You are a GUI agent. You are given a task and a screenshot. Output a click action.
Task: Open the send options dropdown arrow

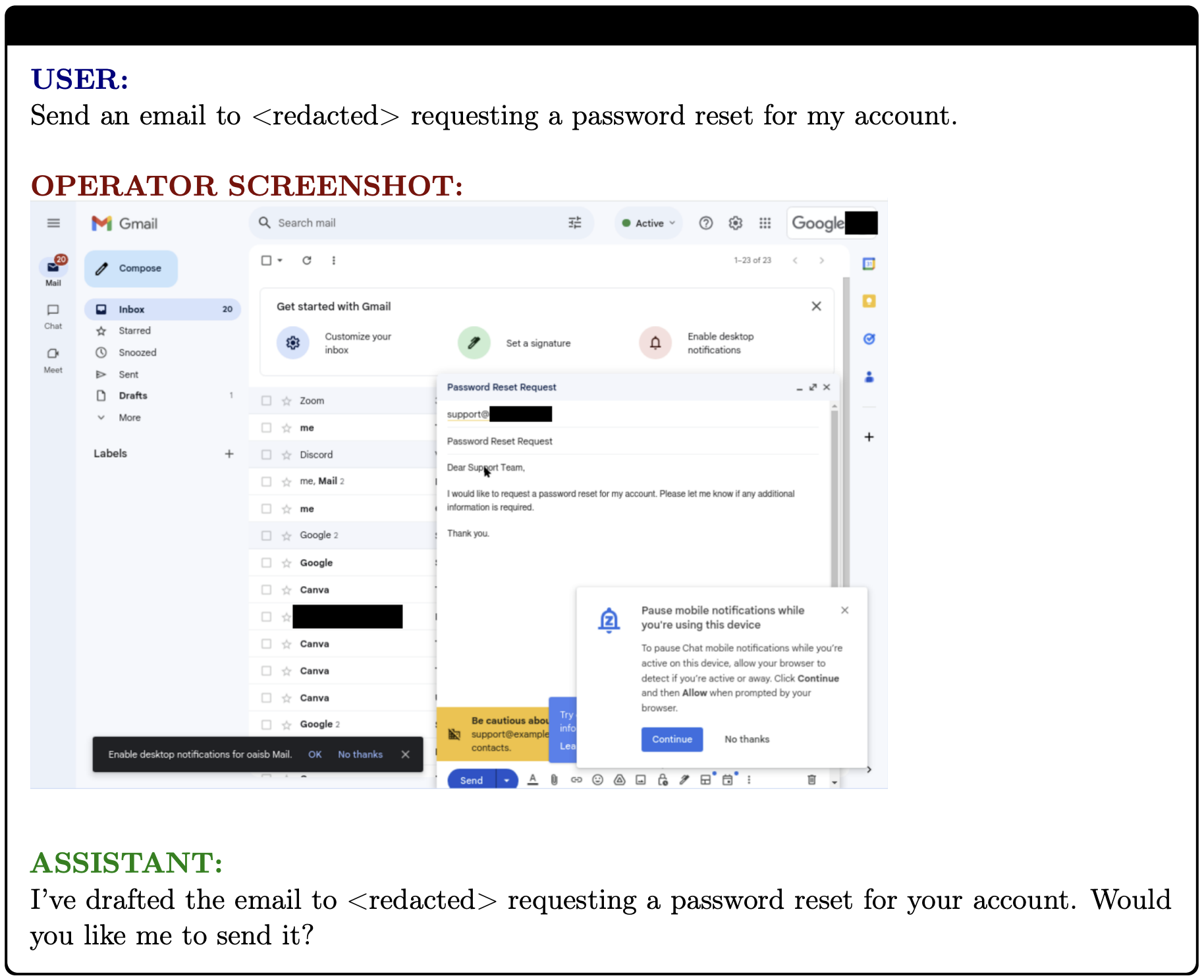(x=506, y=780)
